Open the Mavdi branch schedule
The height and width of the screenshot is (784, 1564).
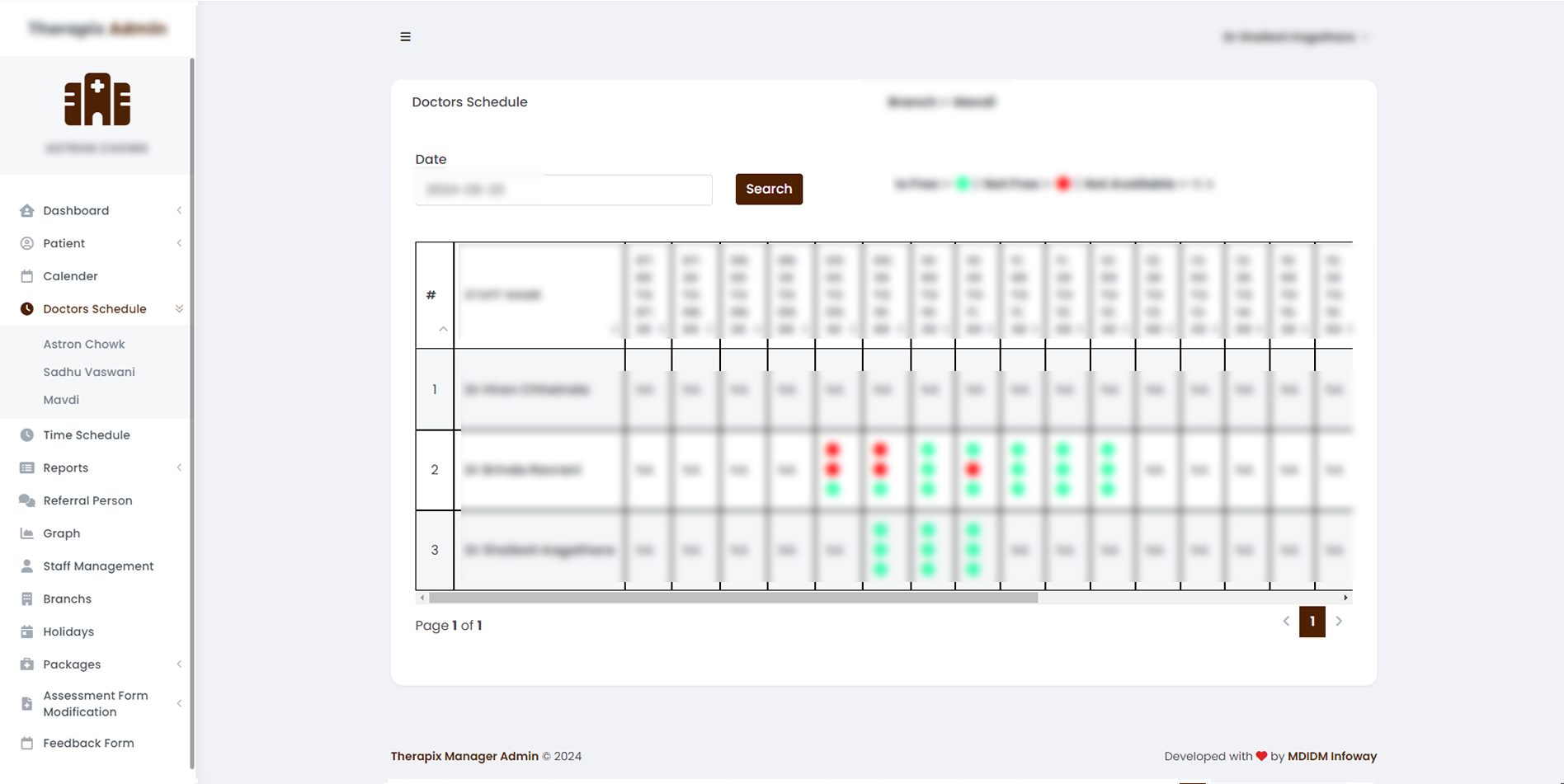pos(61,400)
